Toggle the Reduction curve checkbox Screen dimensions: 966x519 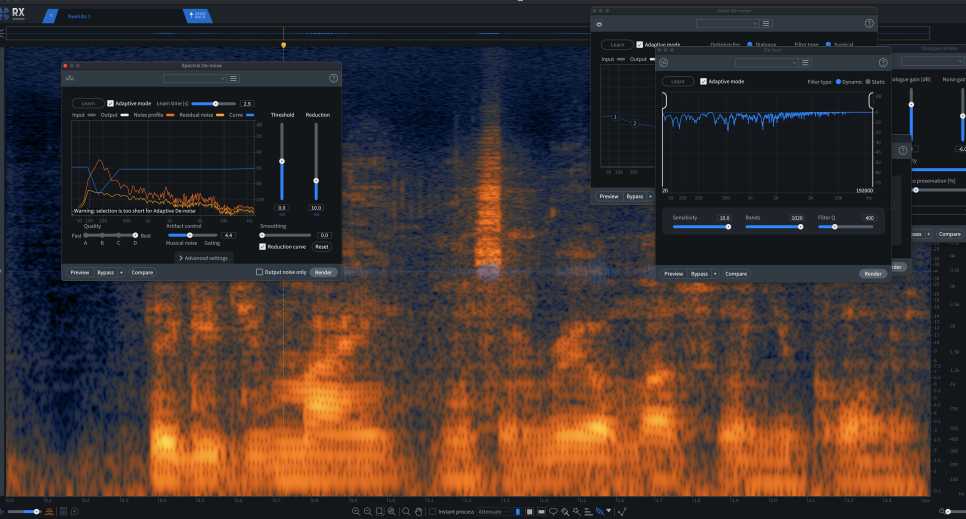click(262, 247)
